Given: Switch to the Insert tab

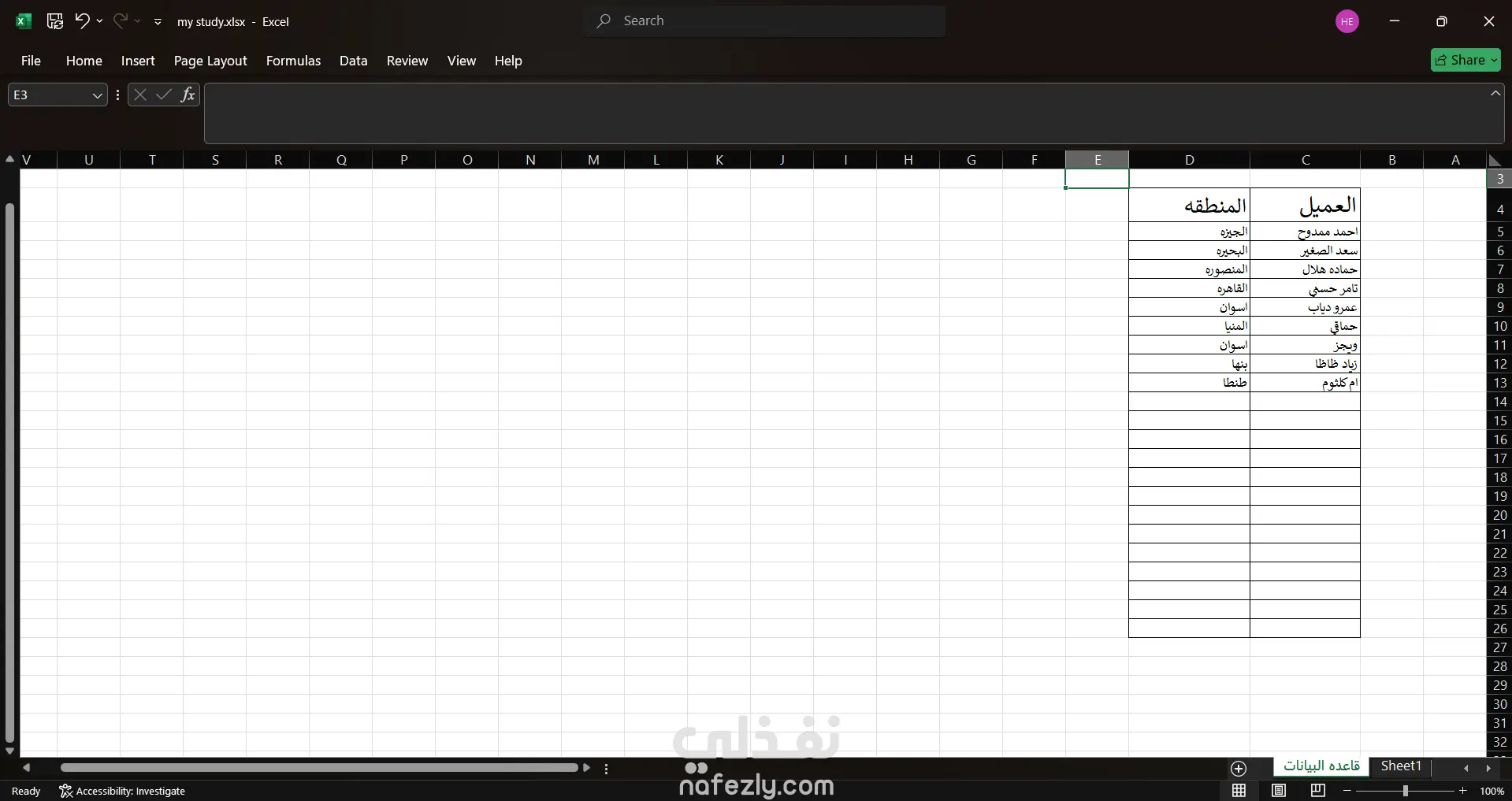Looking at the screenshot, I should pyautogui.click(x=138, y=61).
